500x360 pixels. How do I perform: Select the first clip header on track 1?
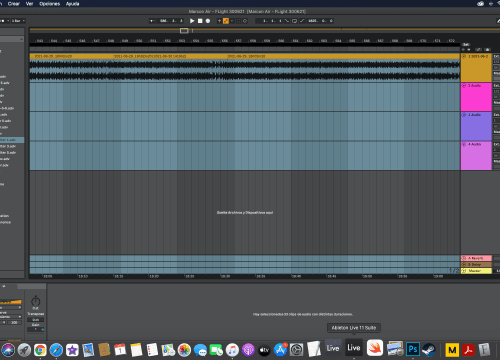[x=72, y=56]
